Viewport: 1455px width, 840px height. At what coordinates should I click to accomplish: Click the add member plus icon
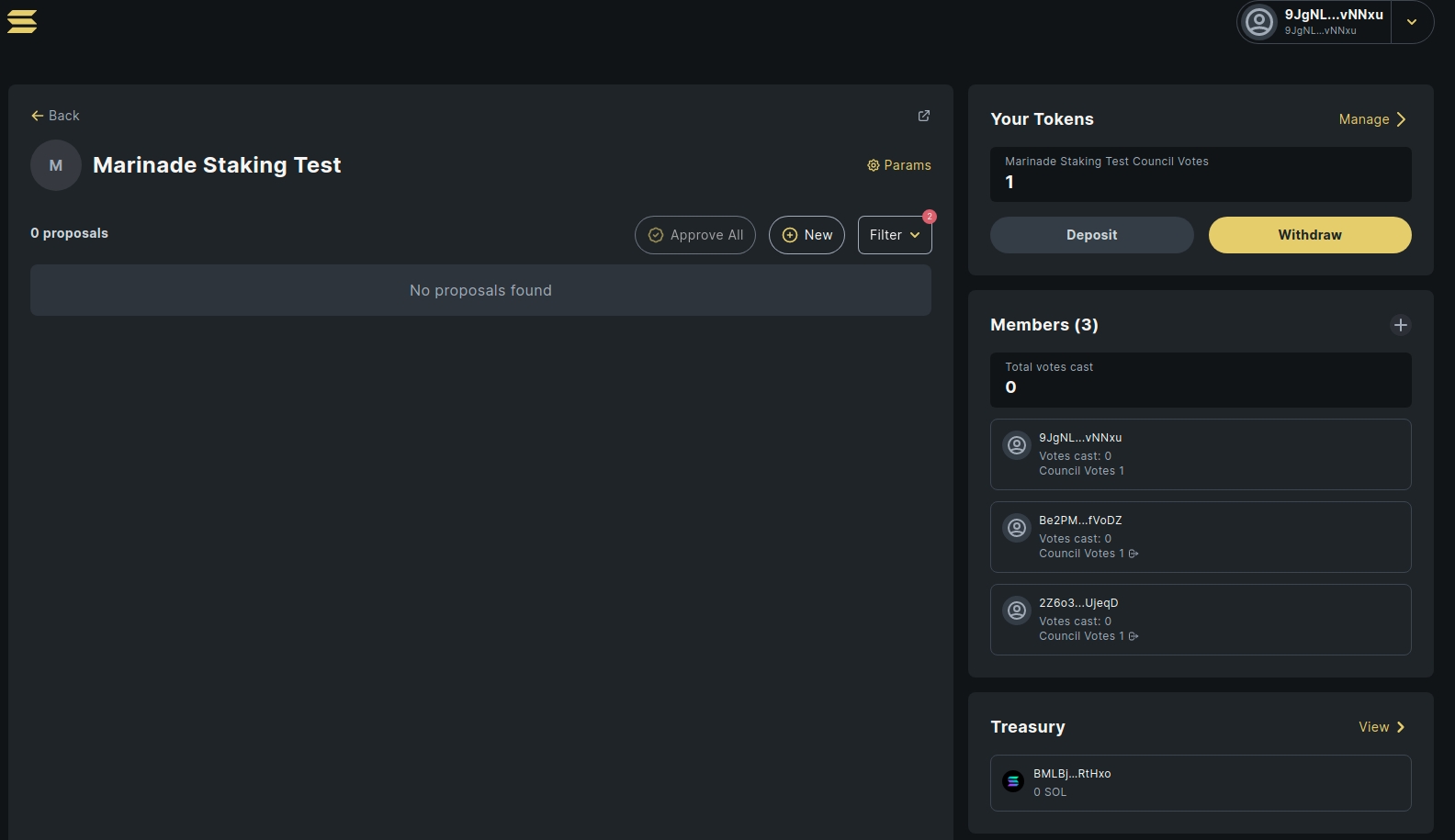tap(1400, 325)
